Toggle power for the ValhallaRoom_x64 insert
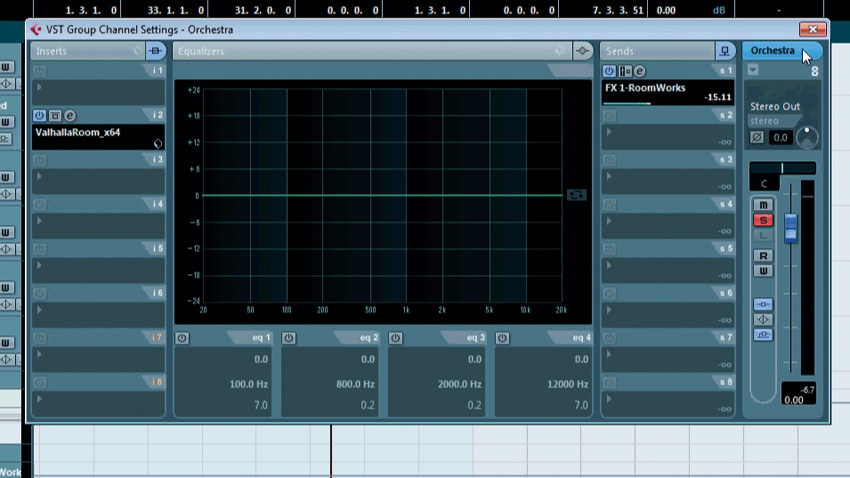Viewport: 850px width, 478px height. pyautogui.click(x=40, y=116)
